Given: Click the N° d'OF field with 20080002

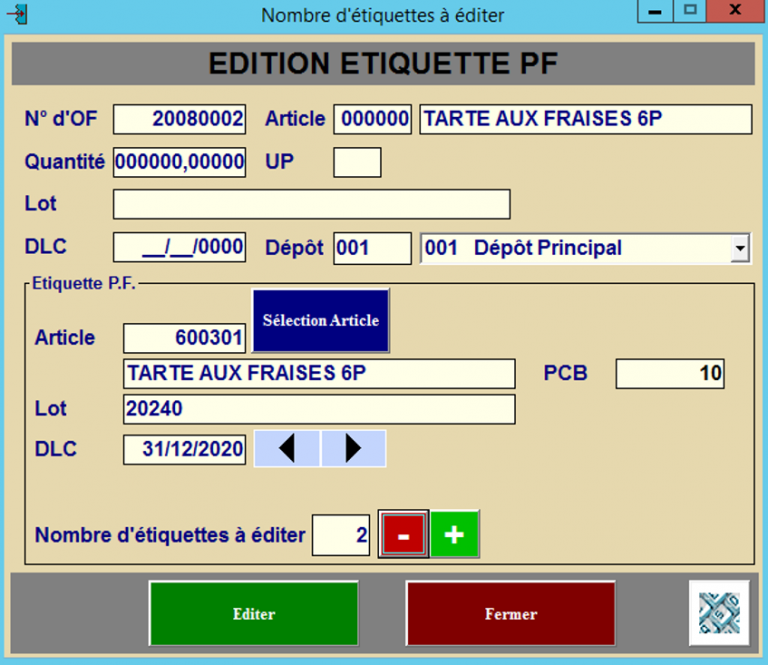Looking at the screenshot, I should point(179,119).
